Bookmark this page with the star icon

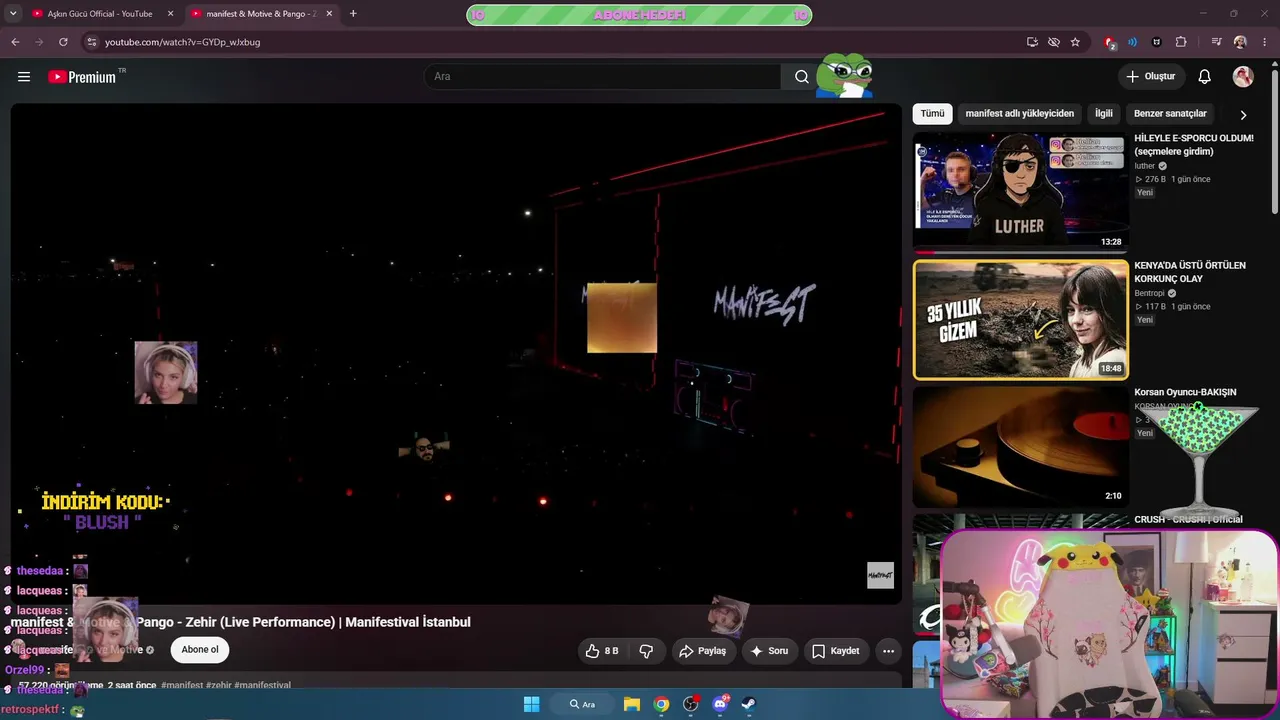(1075, 42)
